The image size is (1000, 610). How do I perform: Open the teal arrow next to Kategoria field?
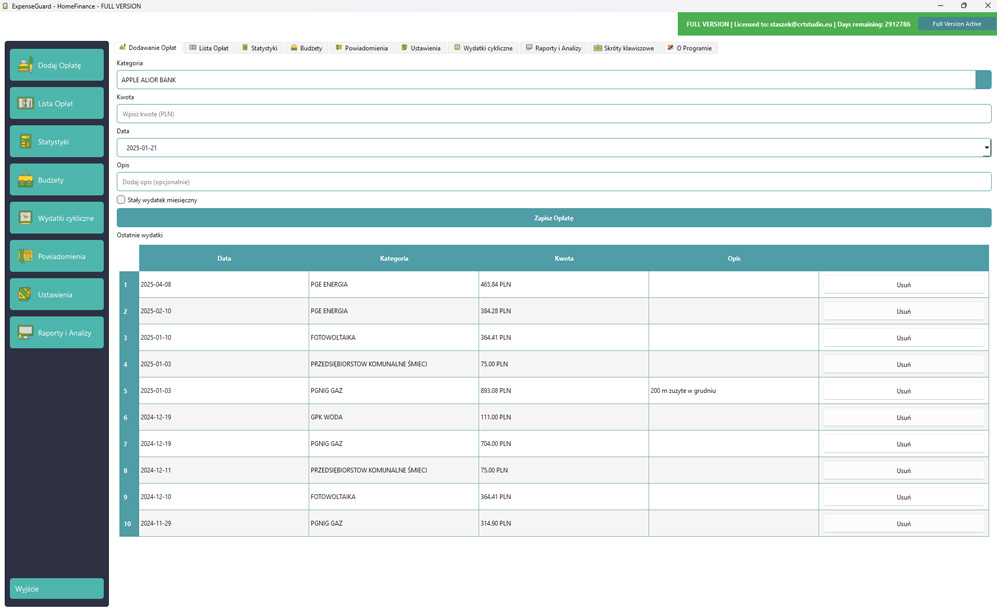tap(985, 79)
